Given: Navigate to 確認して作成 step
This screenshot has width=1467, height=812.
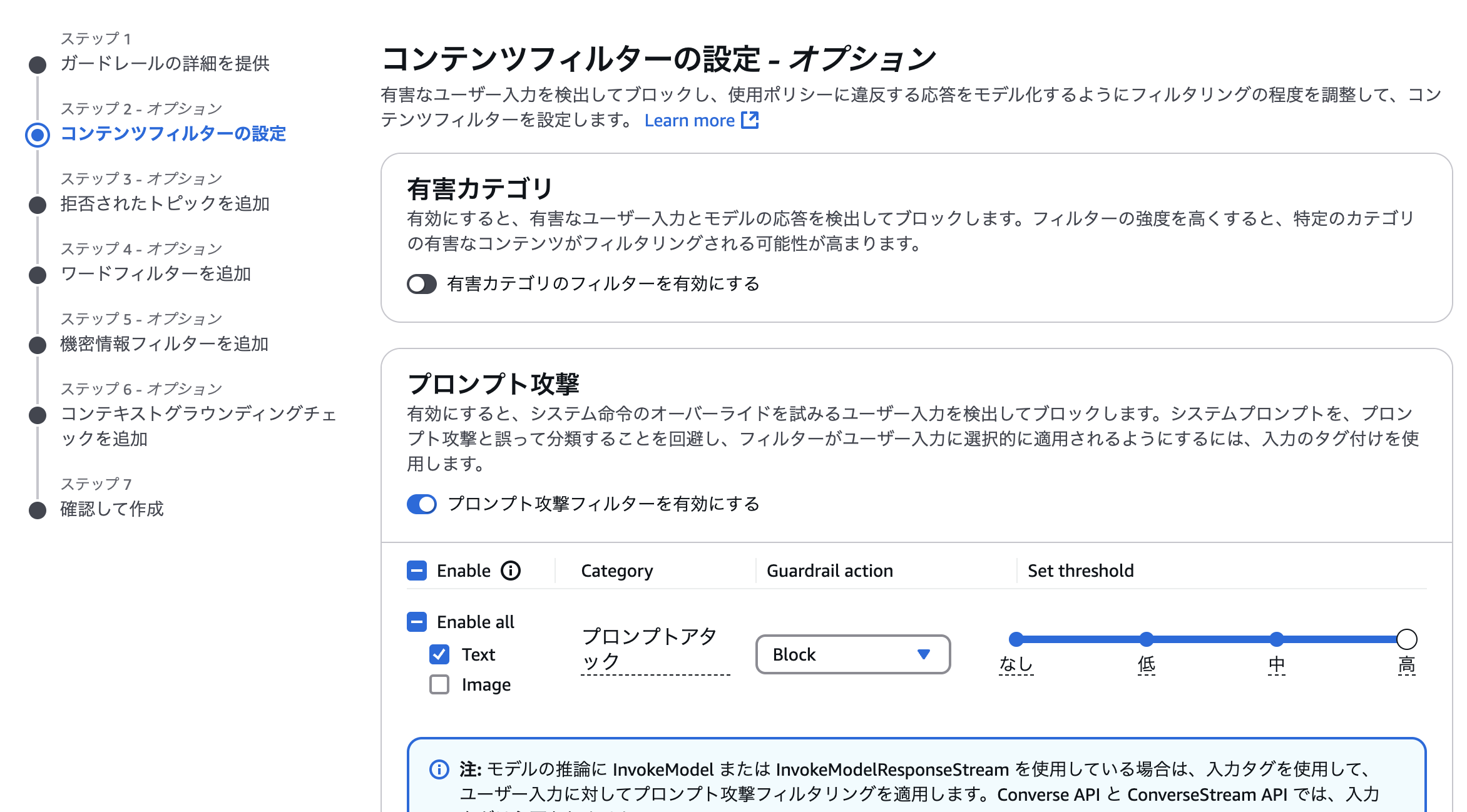Looking at the screenshot, I should pos(111,509).
